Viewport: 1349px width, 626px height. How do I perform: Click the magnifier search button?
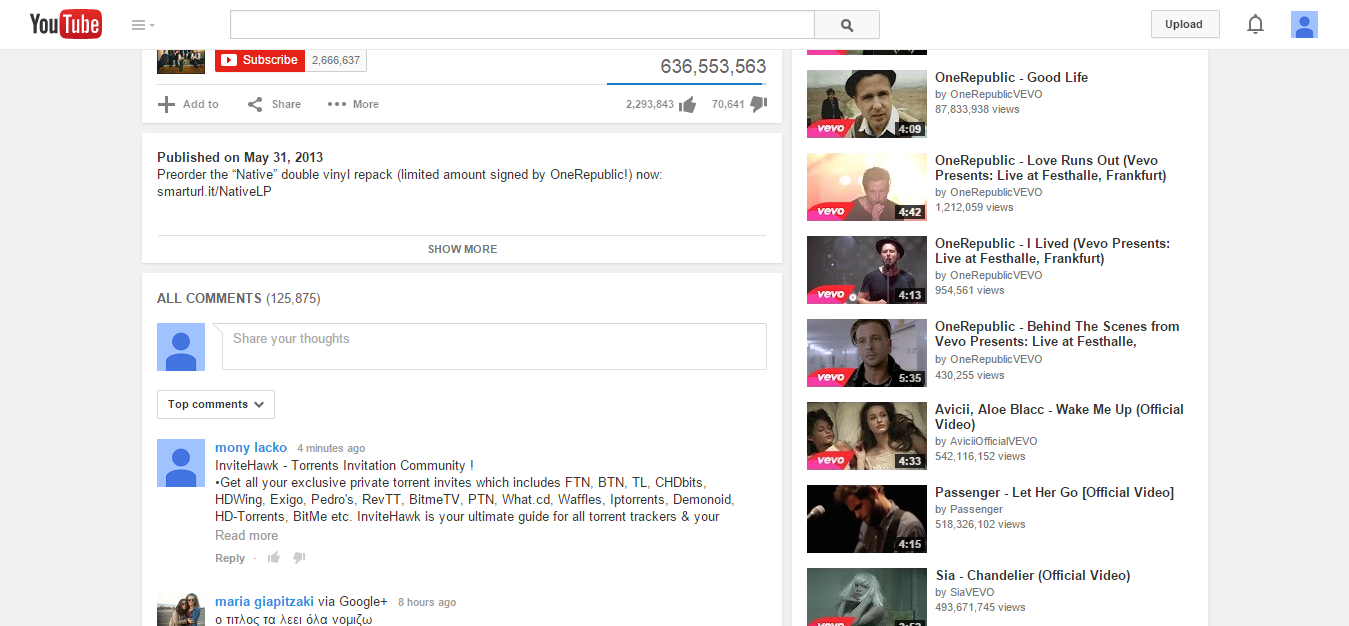[847, 25]
